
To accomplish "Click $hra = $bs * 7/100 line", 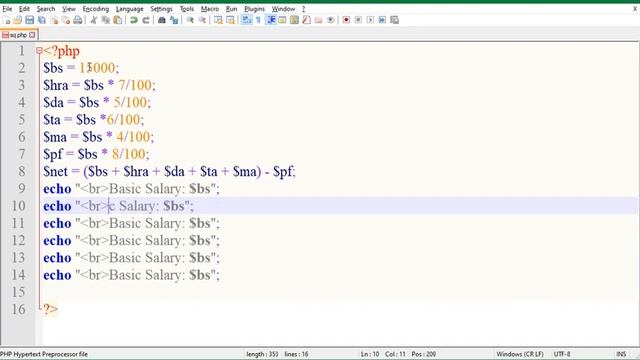I will point(99,85).
